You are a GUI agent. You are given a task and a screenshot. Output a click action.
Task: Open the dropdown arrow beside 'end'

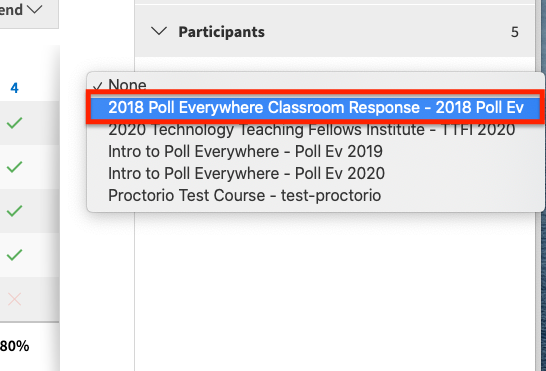click(35, 9)
